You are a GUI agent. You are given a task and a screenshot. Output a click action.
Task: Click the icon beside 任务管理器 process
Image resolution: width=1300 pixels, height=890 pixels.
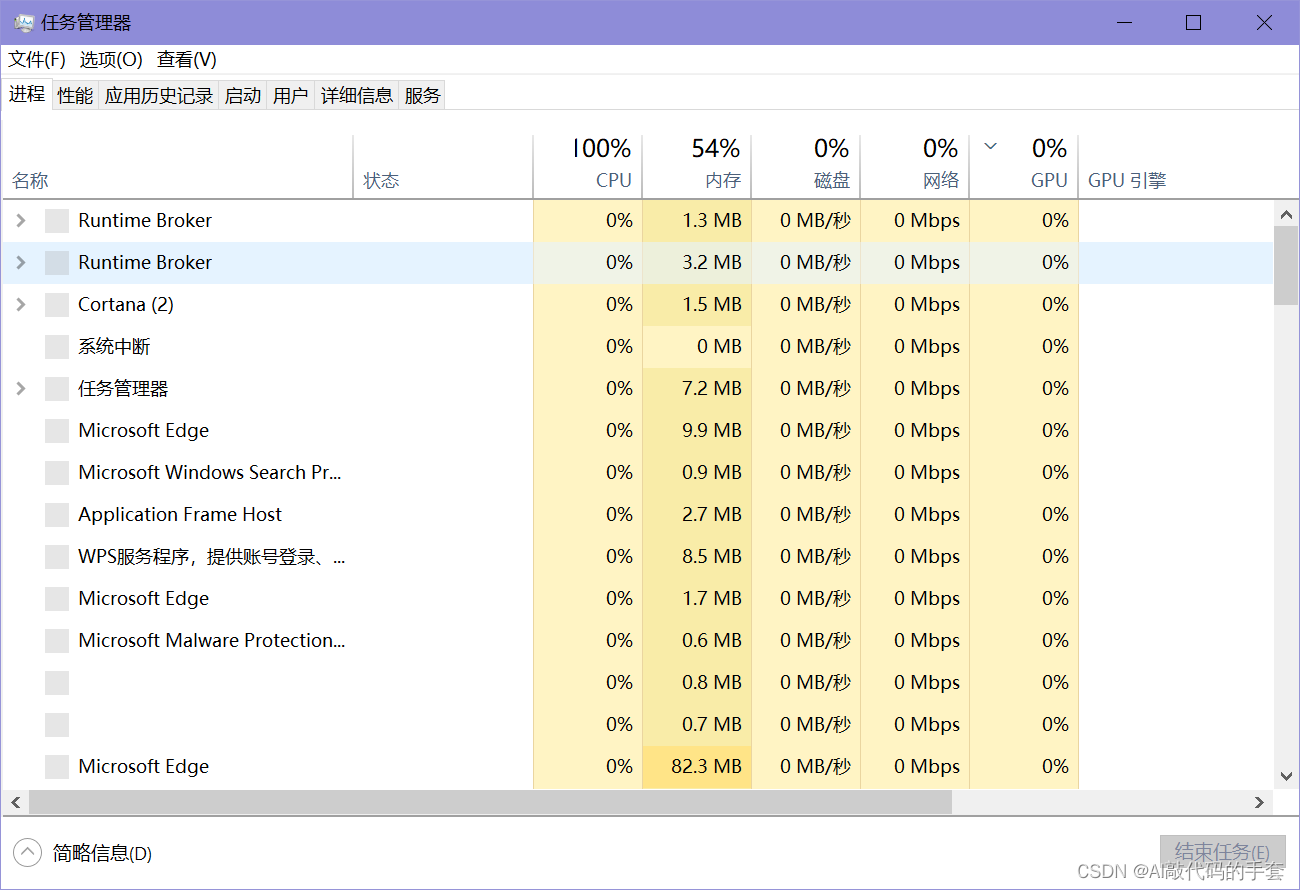[57, 389]
